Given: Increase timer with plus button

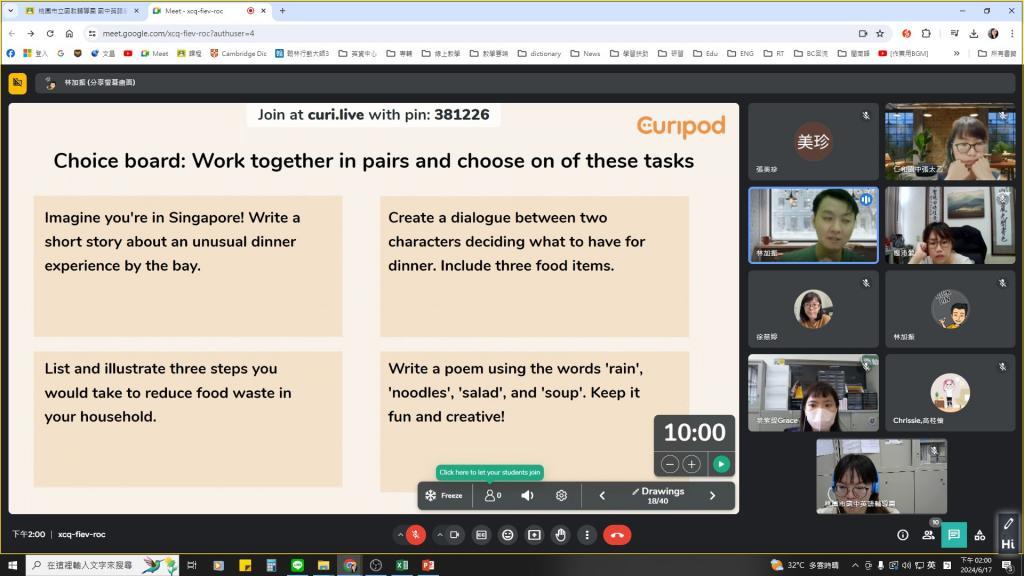Looking at the screenshot, I should [x=691, y=464].
